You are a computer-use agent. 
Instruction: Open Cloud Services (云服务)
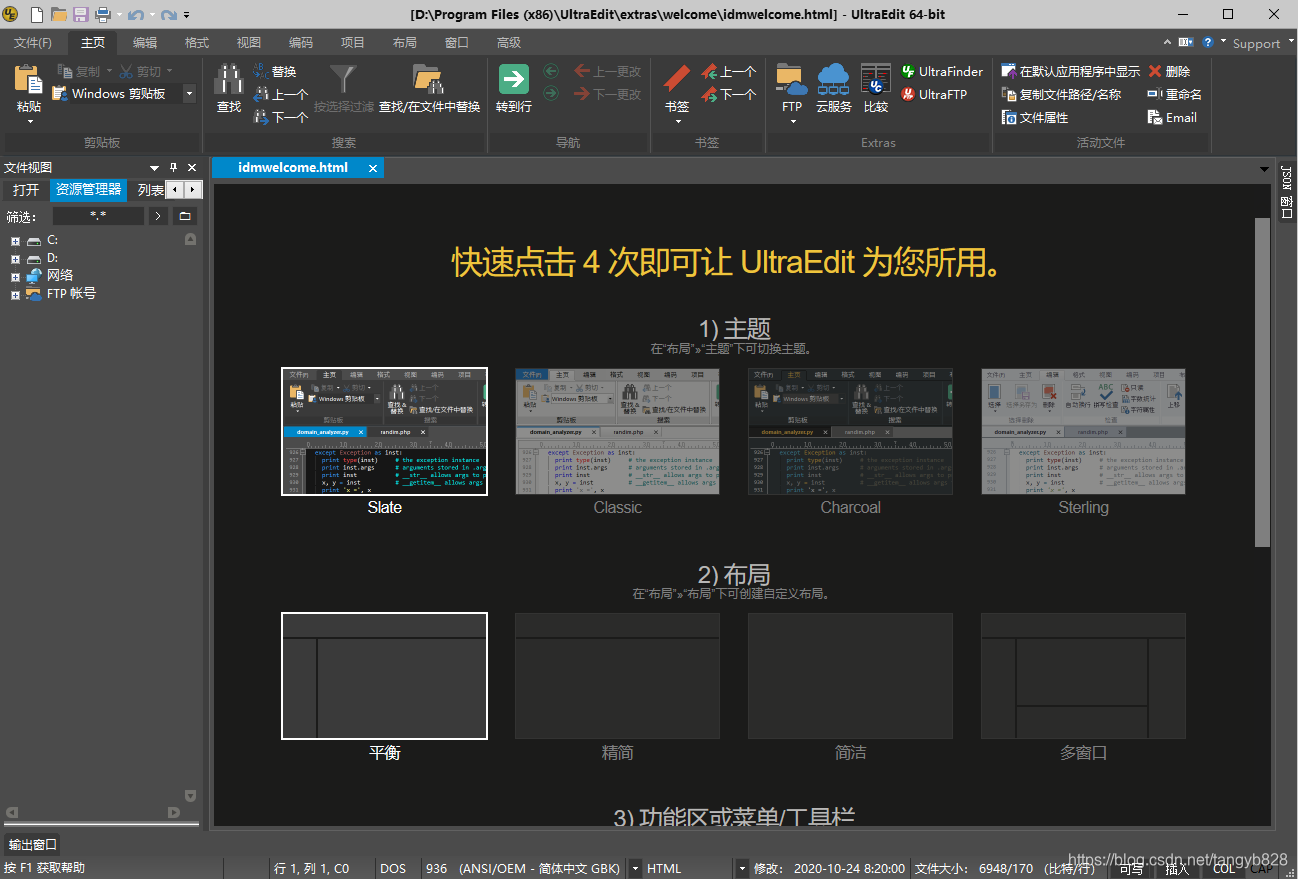tap(833, 89)
